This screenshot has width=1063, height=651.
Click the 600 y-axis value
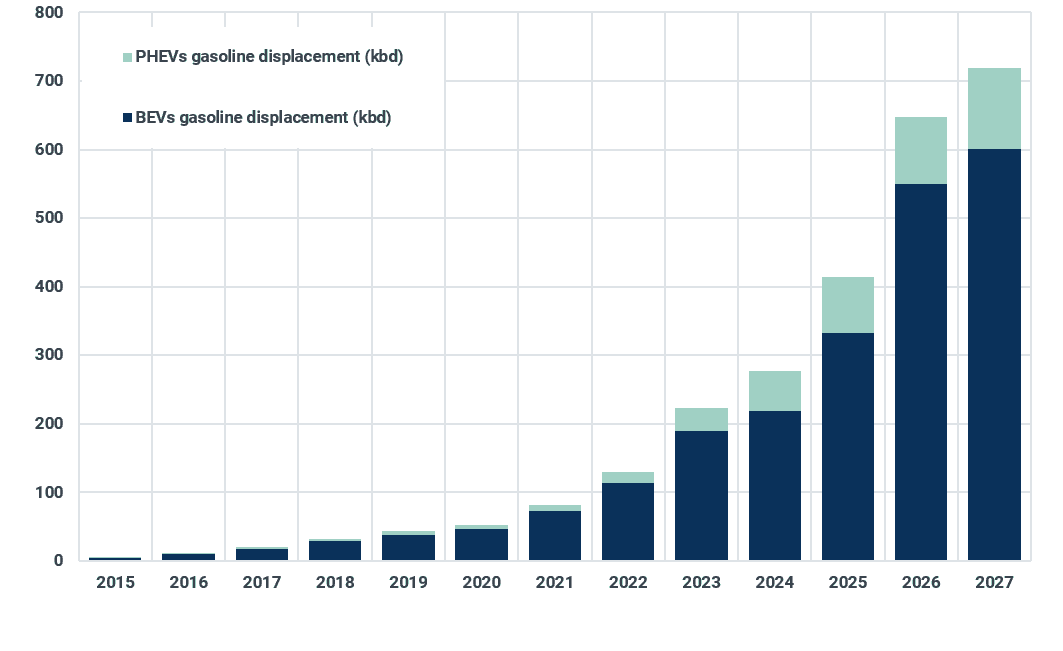click(49, 150)
